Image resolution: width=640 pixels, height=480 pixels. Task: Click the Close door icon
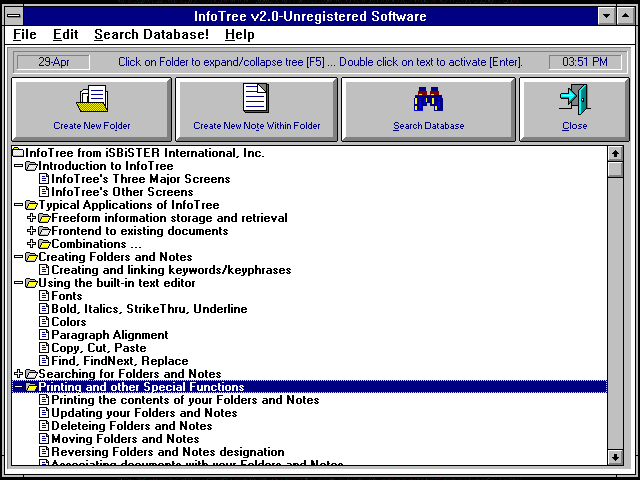(574, 100)
